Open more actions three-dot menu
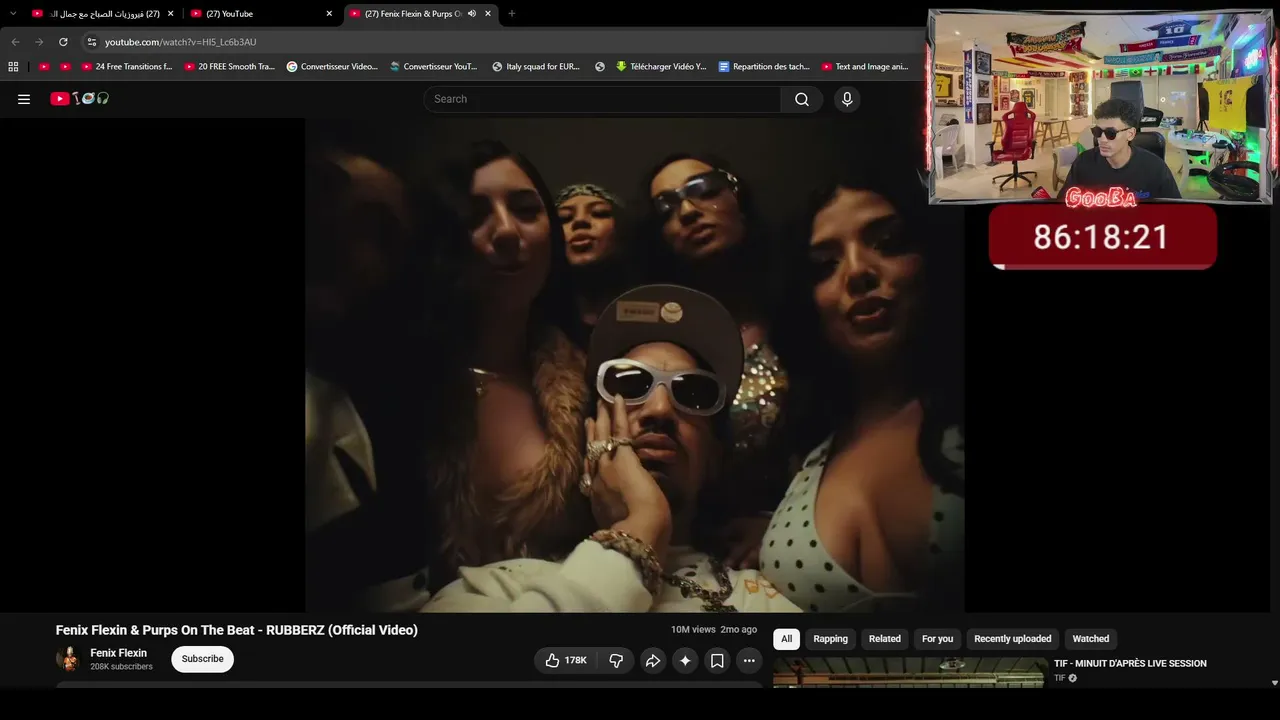The height and width of the screenshot is (720, 1280). (749, 660)
